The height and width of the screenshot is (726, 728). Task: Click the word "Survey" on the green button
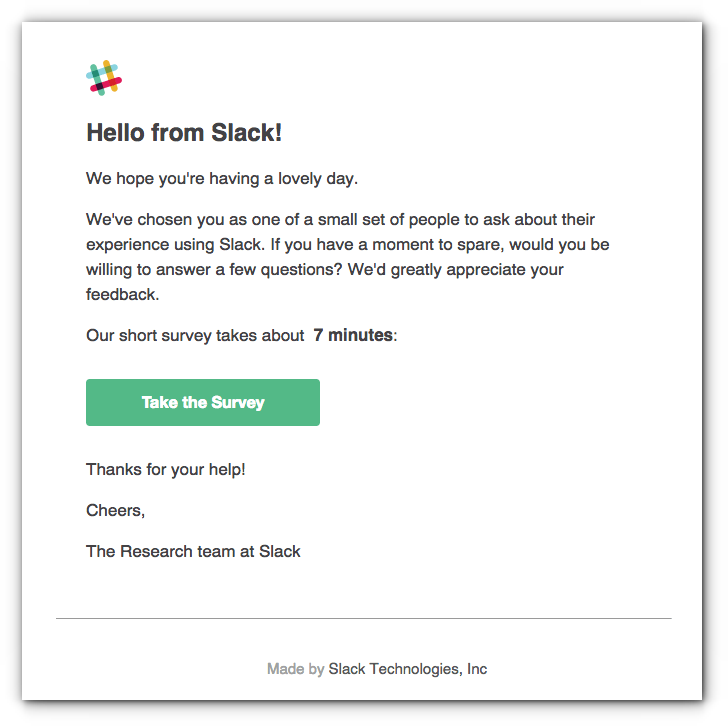(x=238, y=402)
